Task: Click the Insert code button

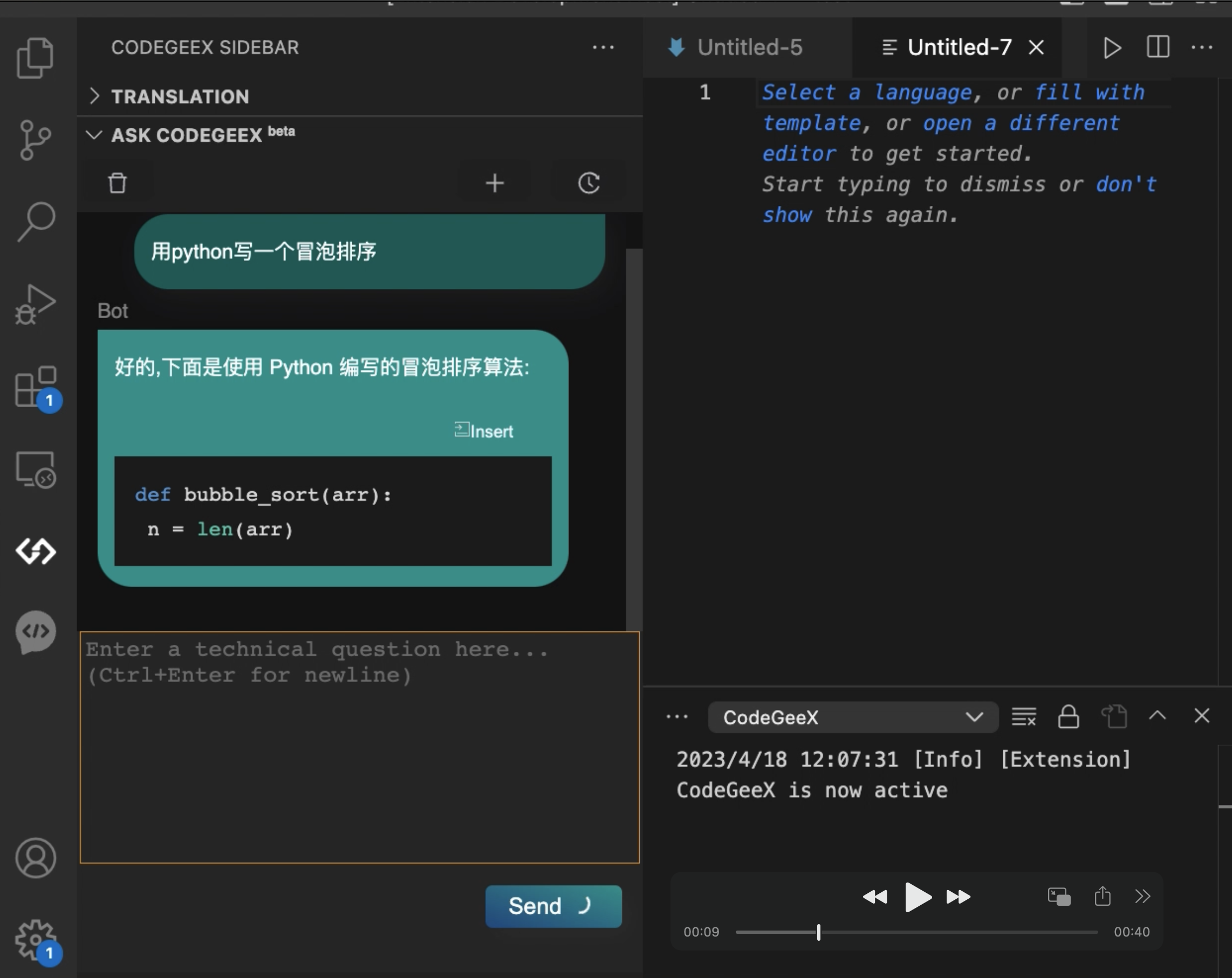Action: coord(483,430)
